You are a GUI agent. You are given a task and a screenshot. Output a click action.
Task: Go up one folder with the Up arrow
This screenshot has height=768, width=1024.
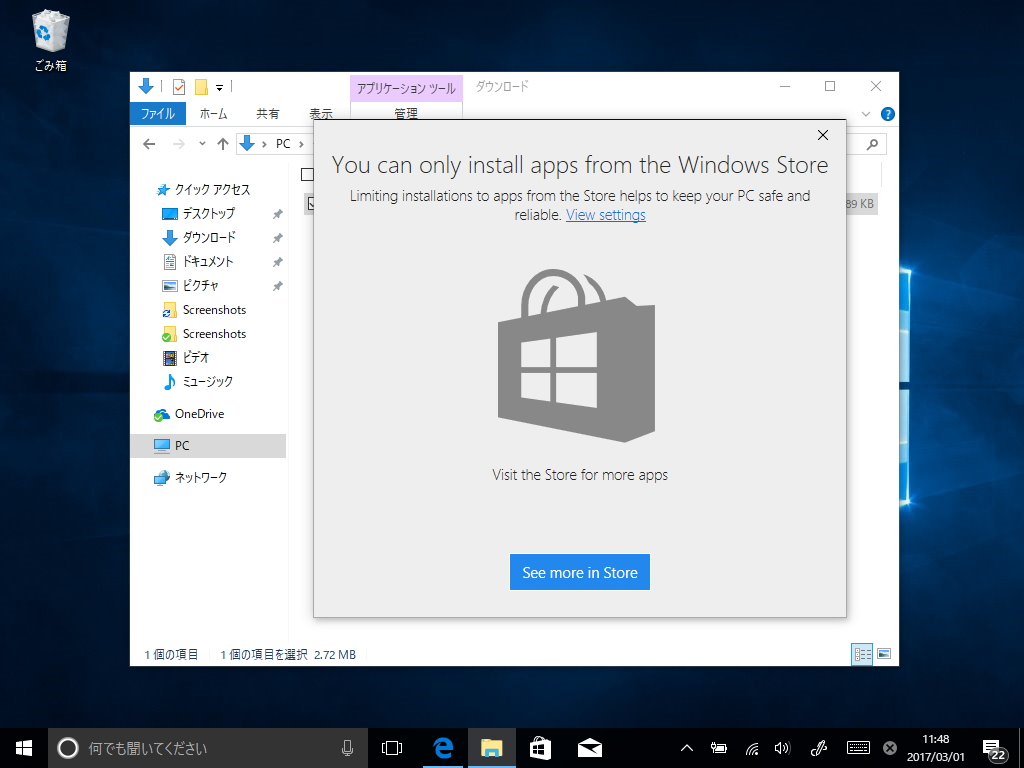(x=223, y=144)
